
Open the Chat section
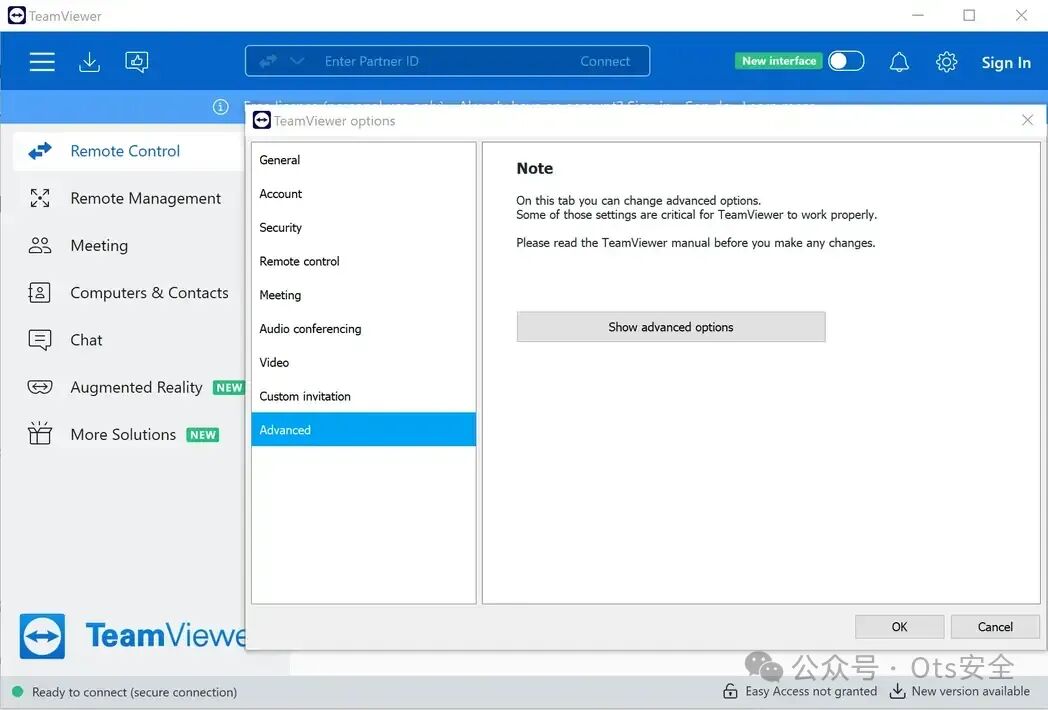[x=129, y=340]
